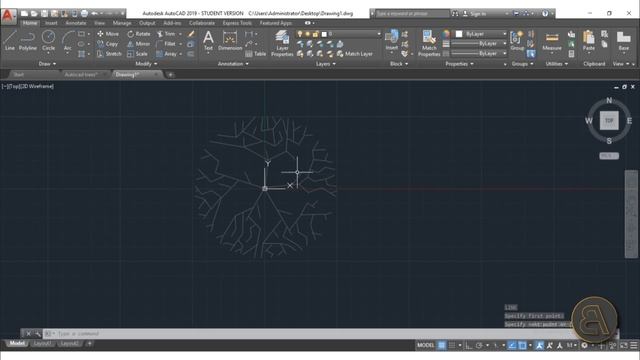The image size is (640, 360).
Task: Click TOP face on ViewCube
Action: (x=609, y=120)
